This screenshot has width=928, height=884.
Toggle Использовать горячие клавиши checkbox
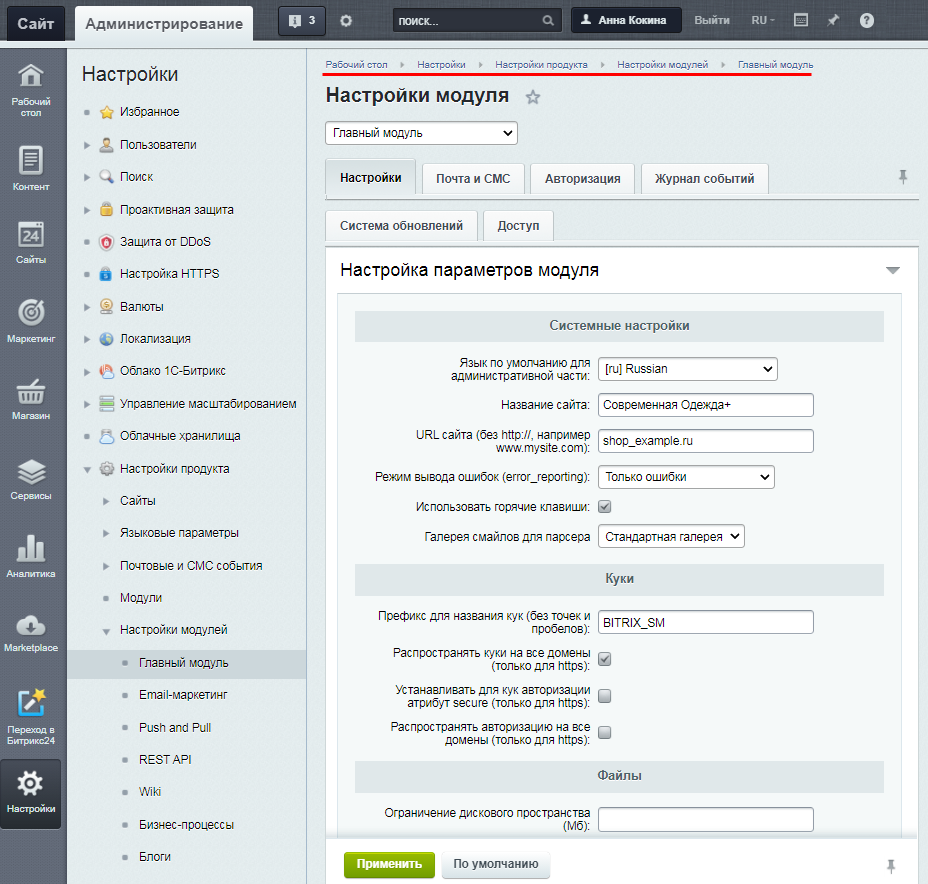point(604,506)
